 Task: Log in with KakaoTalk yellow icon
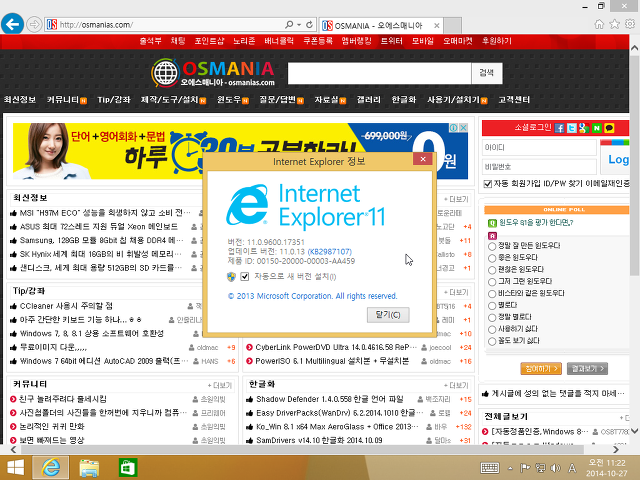click(x=609, y=128)
